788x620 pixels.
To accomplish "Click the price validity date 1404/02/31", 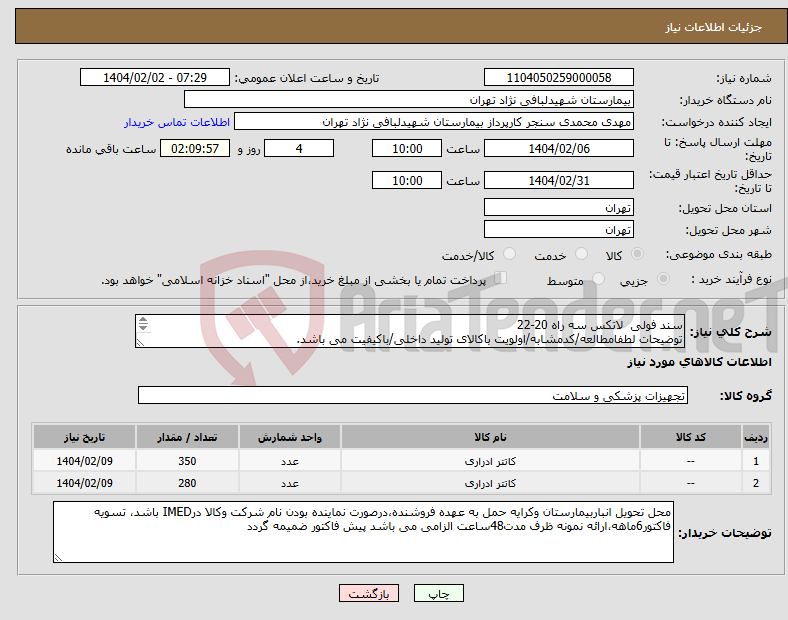I will [x=559, y=180].
